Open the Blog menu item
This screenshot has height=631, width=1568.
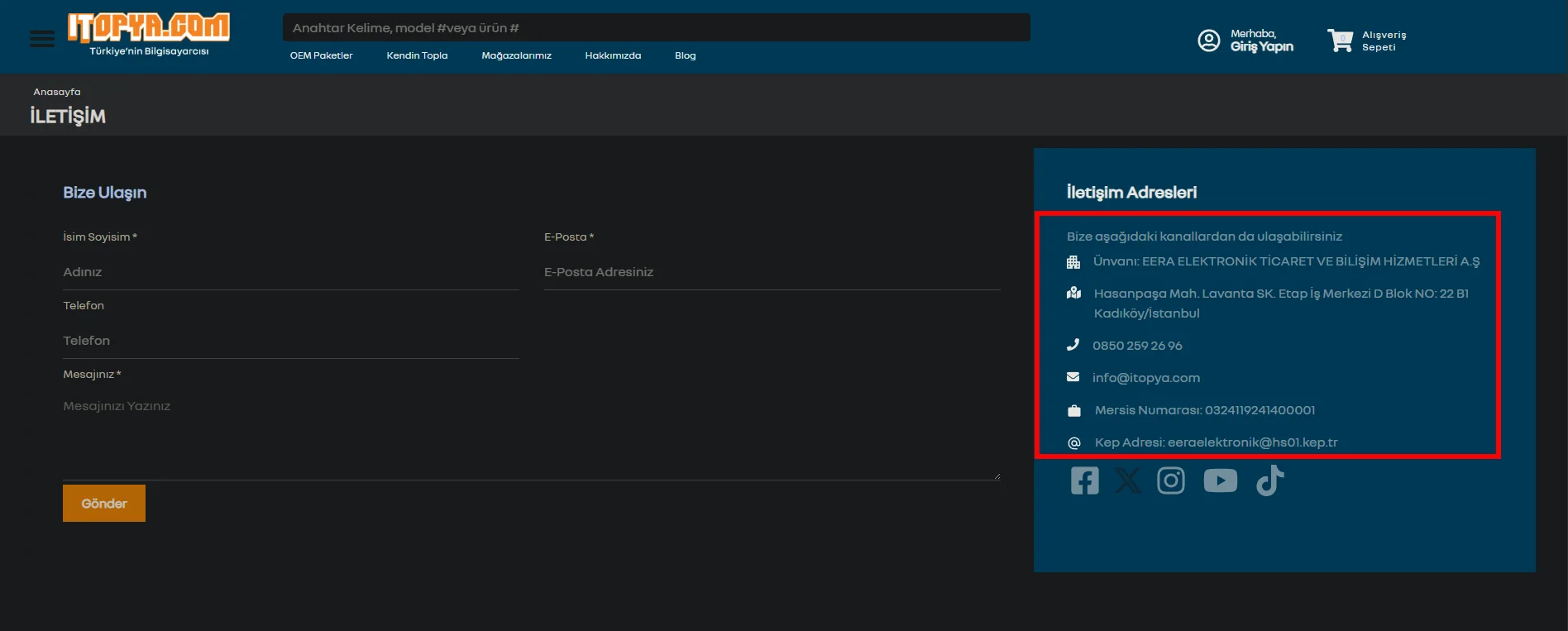tap(685, 55)
